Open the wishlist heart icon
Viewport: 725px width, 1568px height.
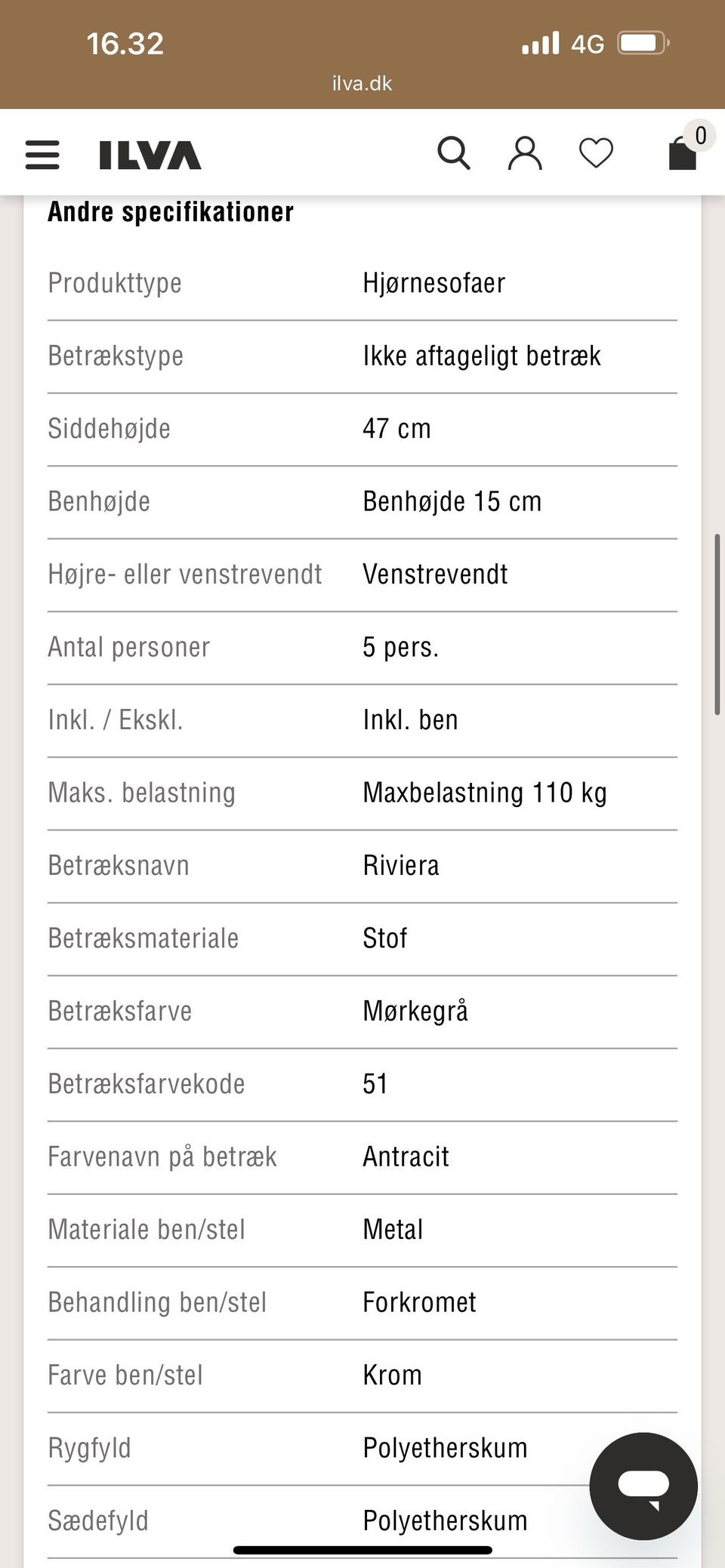596,153
